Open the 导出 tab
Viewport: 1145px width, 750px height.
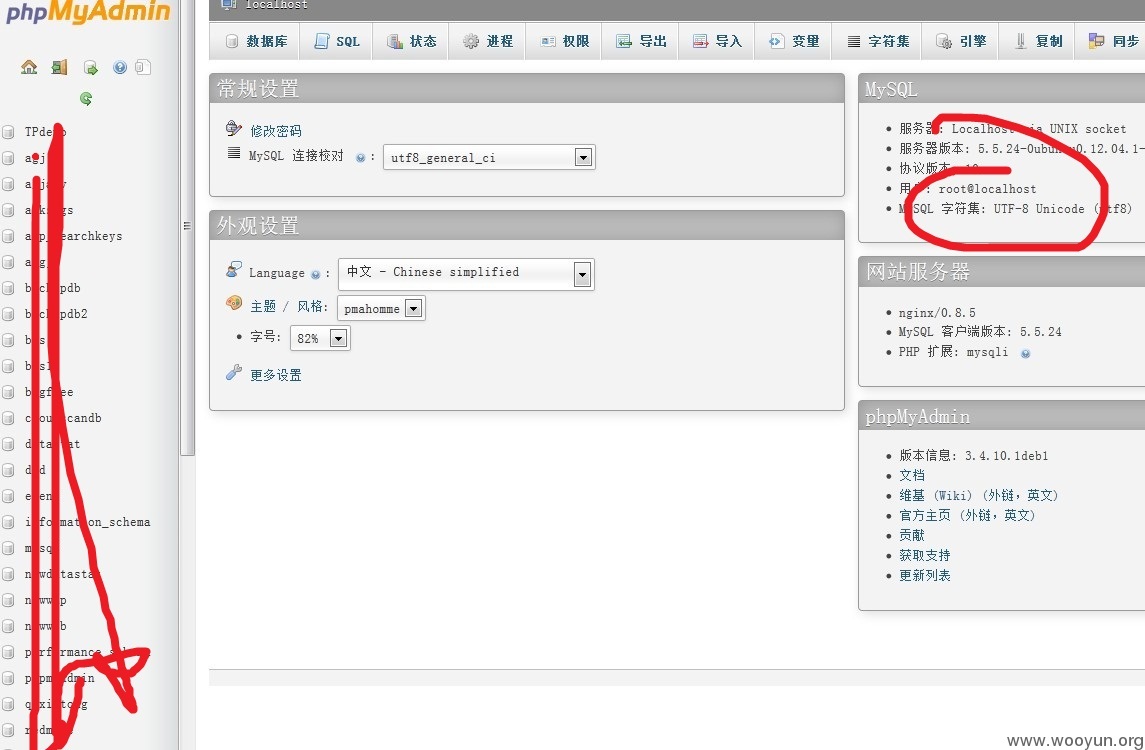(641, 42)
